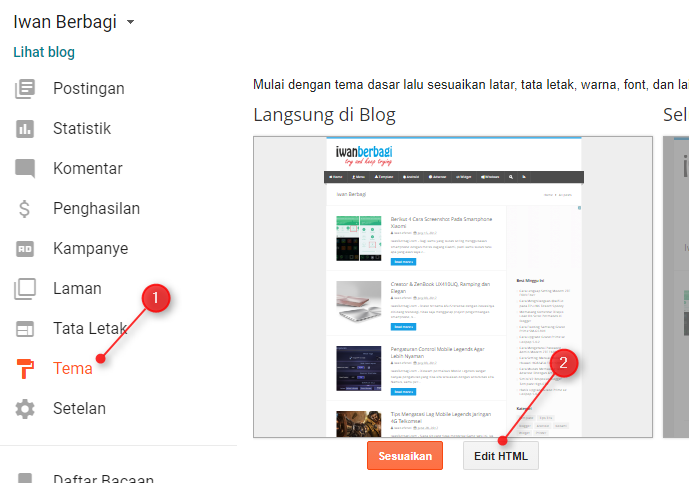Click the Tema paint roller icon

coord(25,369)
